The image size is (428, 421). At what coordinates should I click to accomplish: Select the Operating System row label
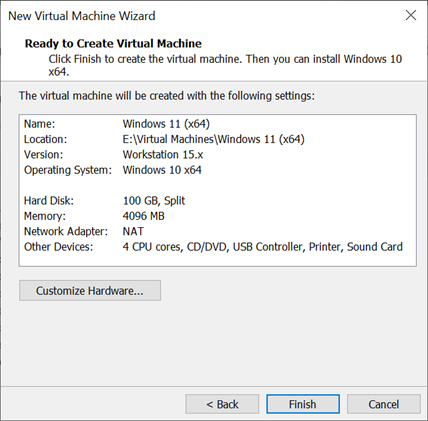tap(68, 170)
